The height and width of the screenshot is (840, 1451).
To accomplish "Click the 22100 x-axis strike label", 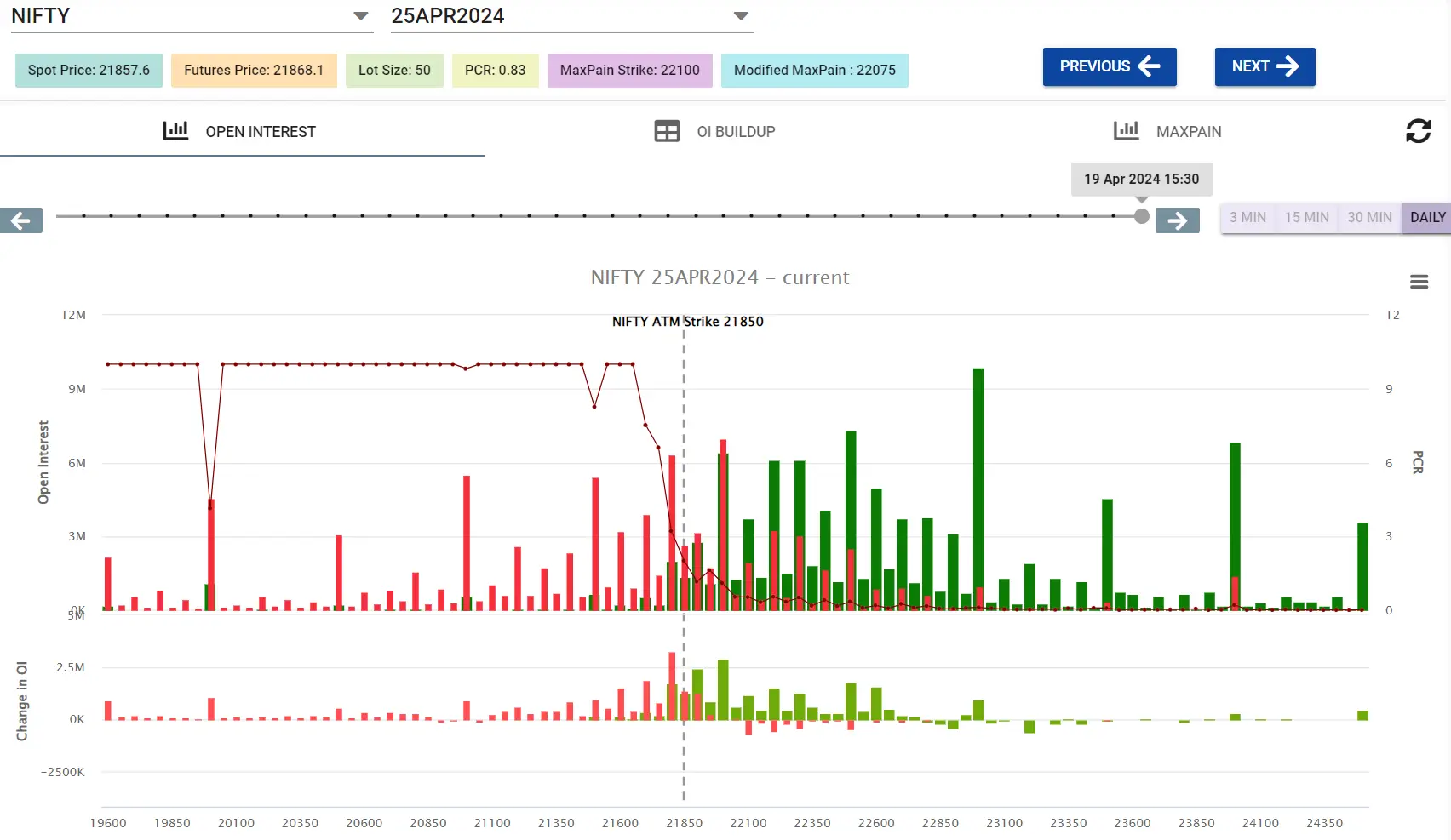I will coord(748,823).
